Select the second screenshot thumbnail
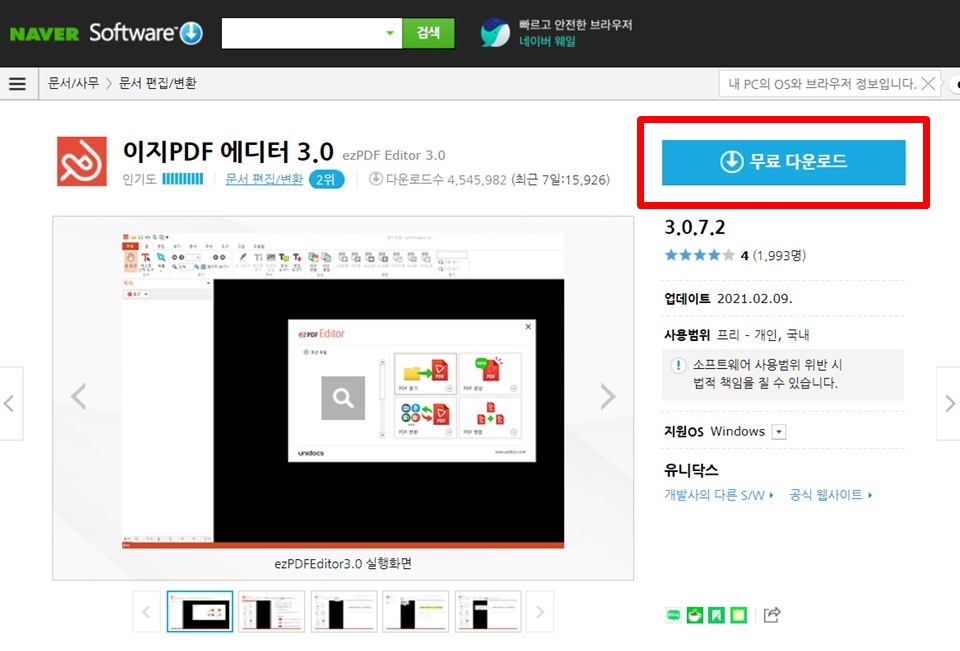This screenshot has height=651, width=960. tap(272, 610)
